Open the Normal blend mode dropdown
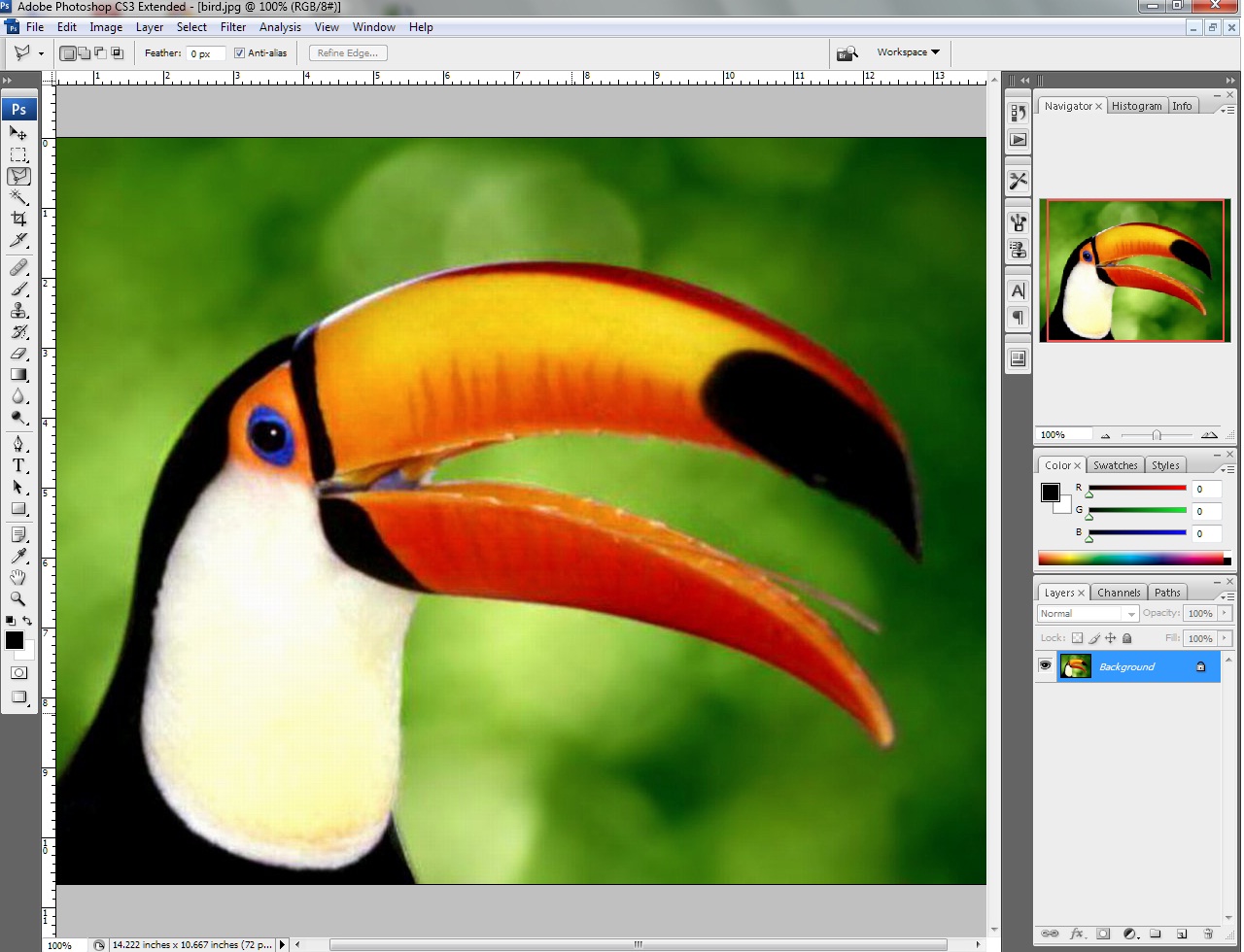Viewport: 1244px width, 952px height. (x=1088, y=614)
